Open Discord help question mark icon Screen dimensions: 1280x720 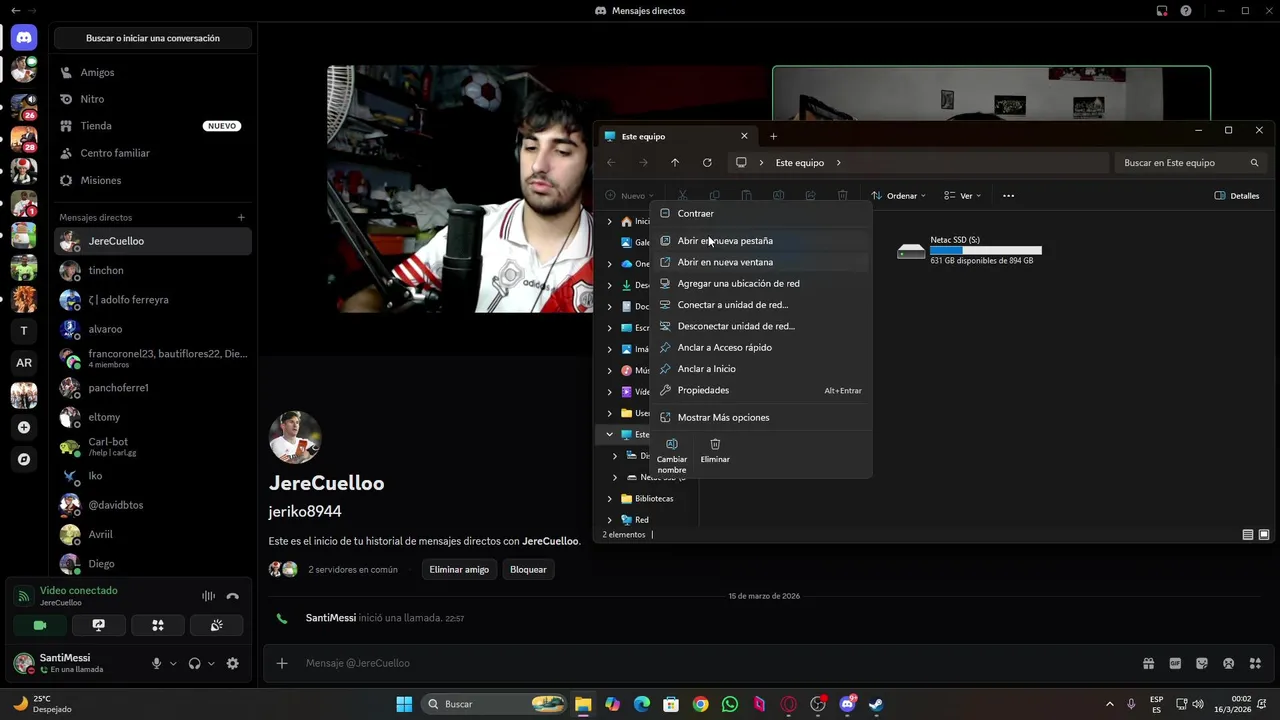[x=1186, y=11]
